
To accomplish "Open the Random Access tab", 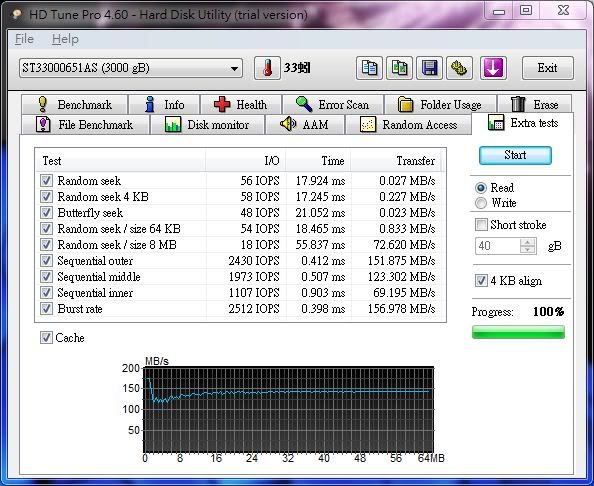I will coord(409,125).
